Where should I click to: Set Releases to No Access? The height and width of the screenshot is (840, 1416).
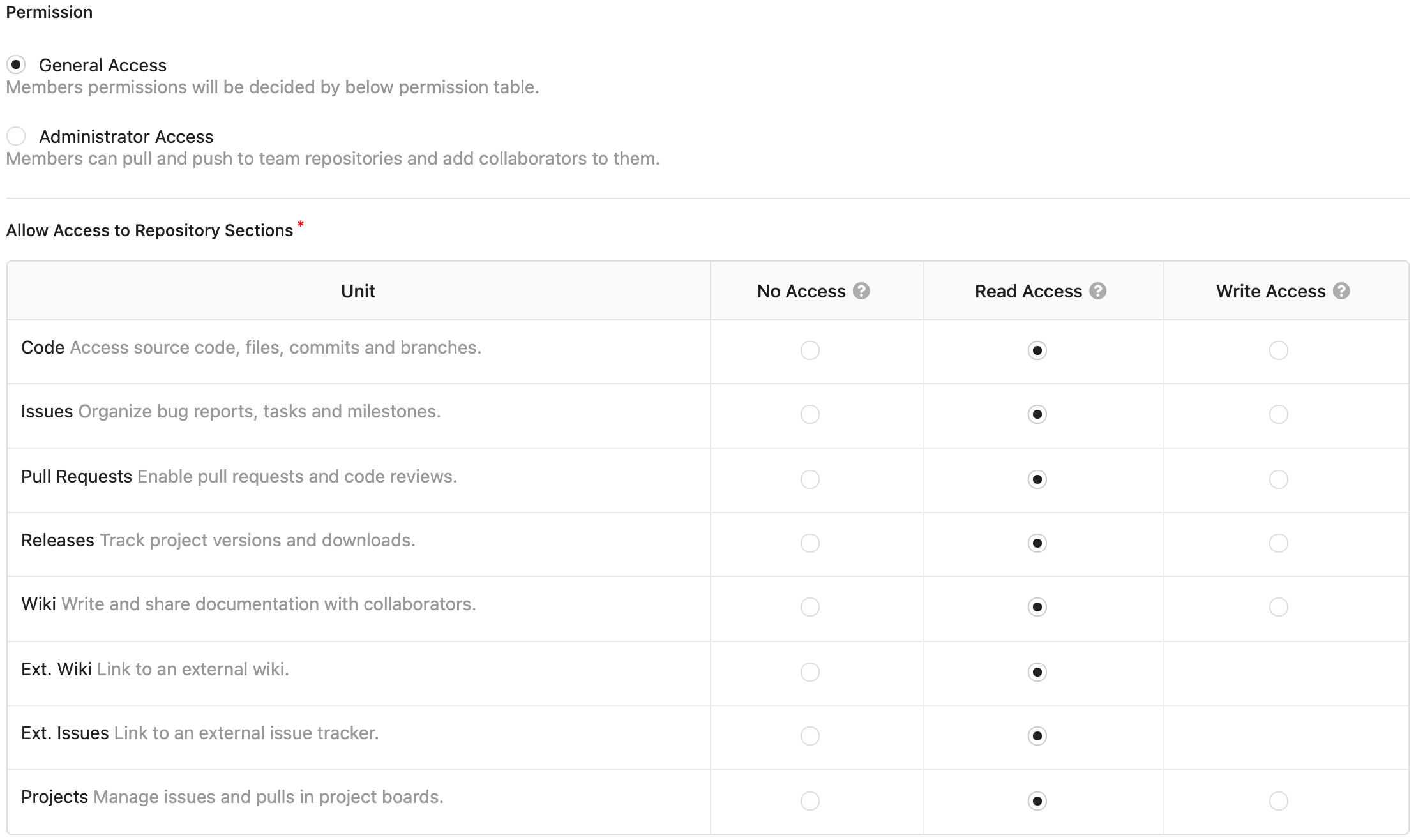[810, 543]
